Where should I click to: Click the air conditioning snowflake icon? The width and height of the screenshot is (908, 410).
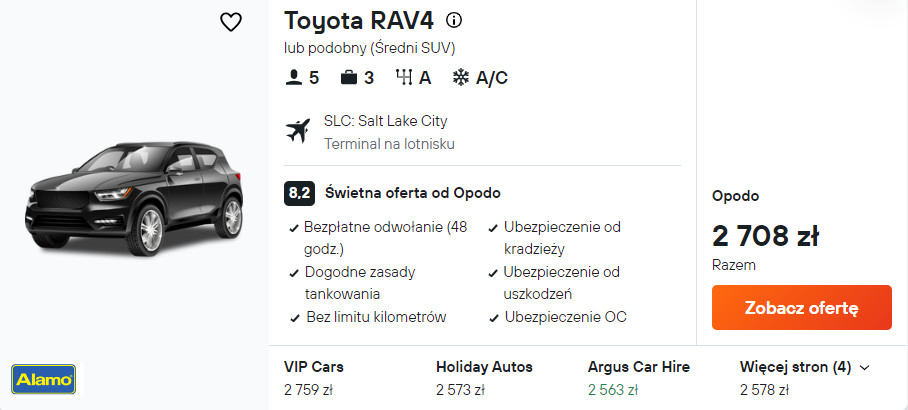tap(461, 77)
